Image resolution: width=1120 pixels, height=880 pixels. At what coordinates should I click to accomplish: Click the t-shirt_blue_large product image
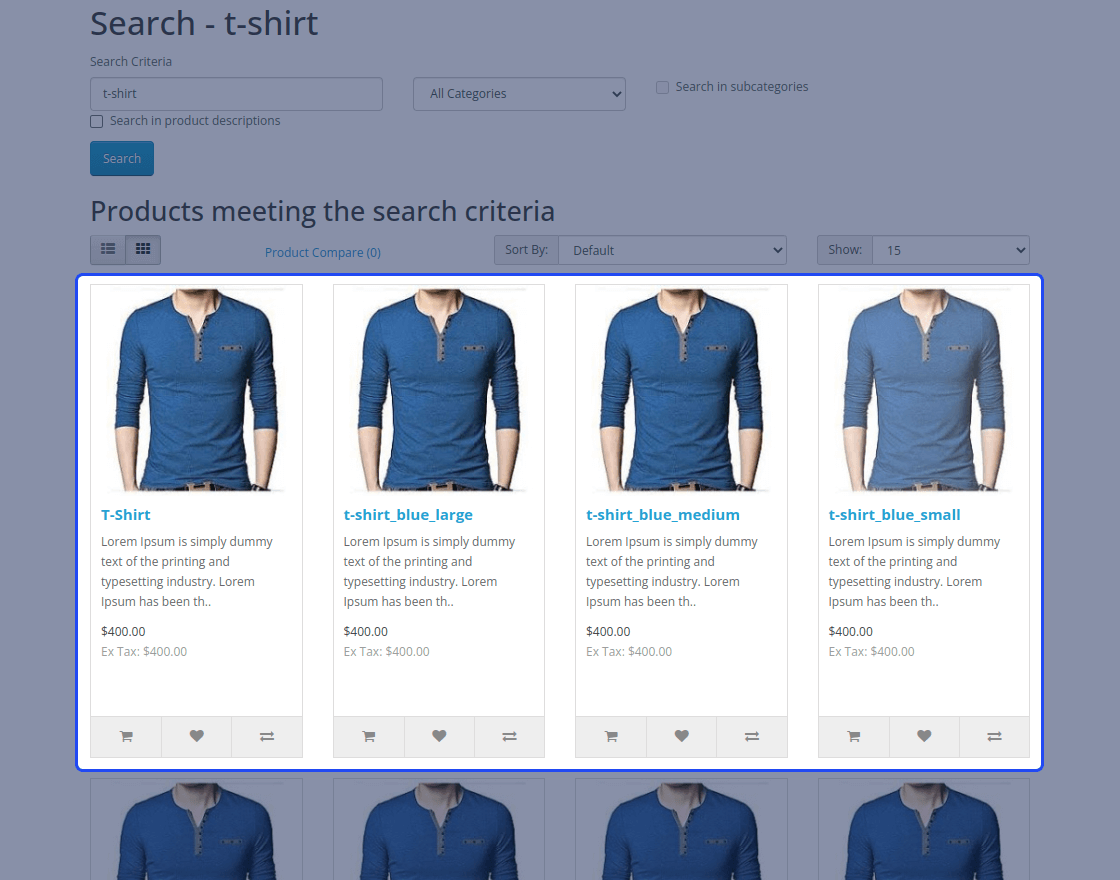click(x=439, y=389)
